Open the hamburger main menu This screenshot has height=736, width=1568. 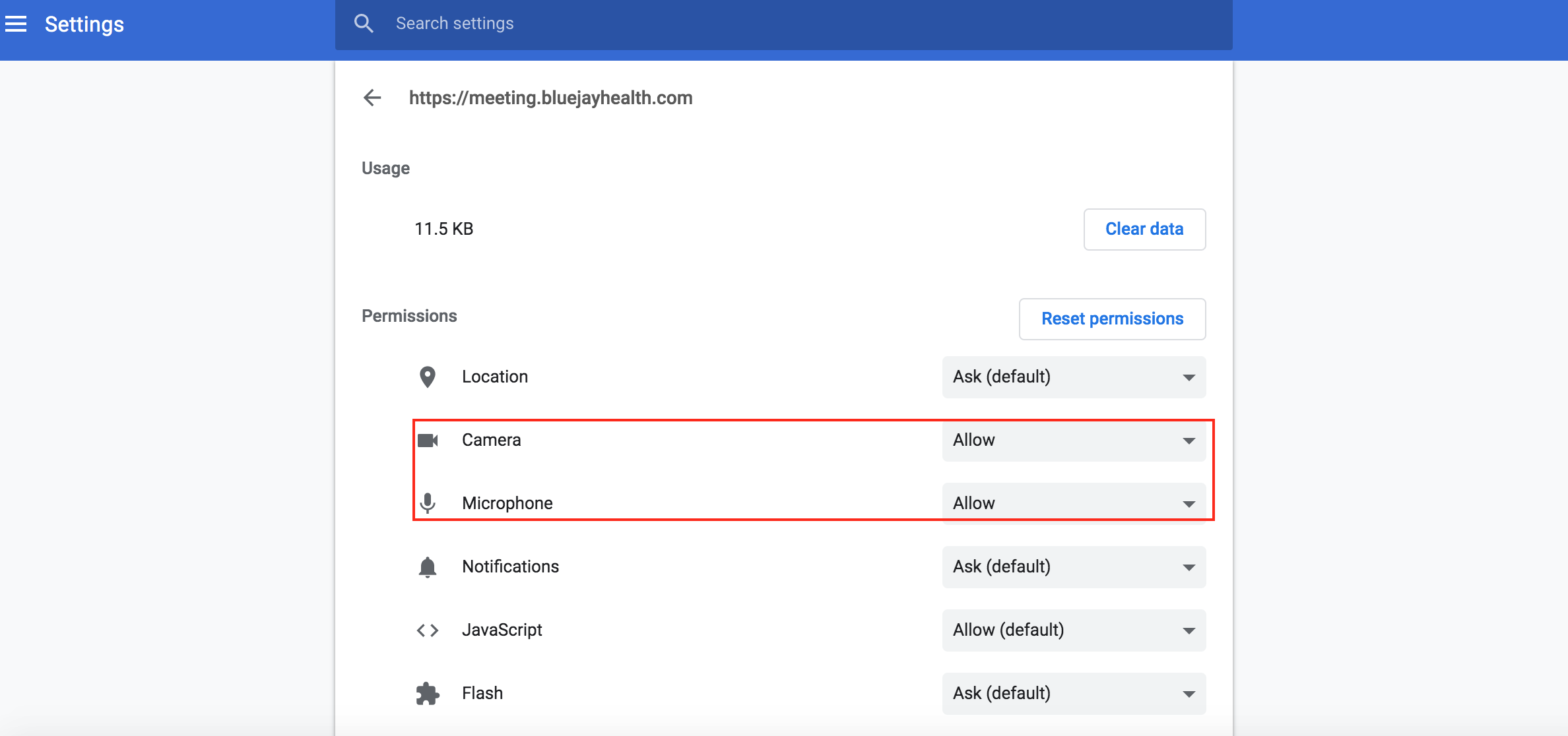[x=16, y=24]
